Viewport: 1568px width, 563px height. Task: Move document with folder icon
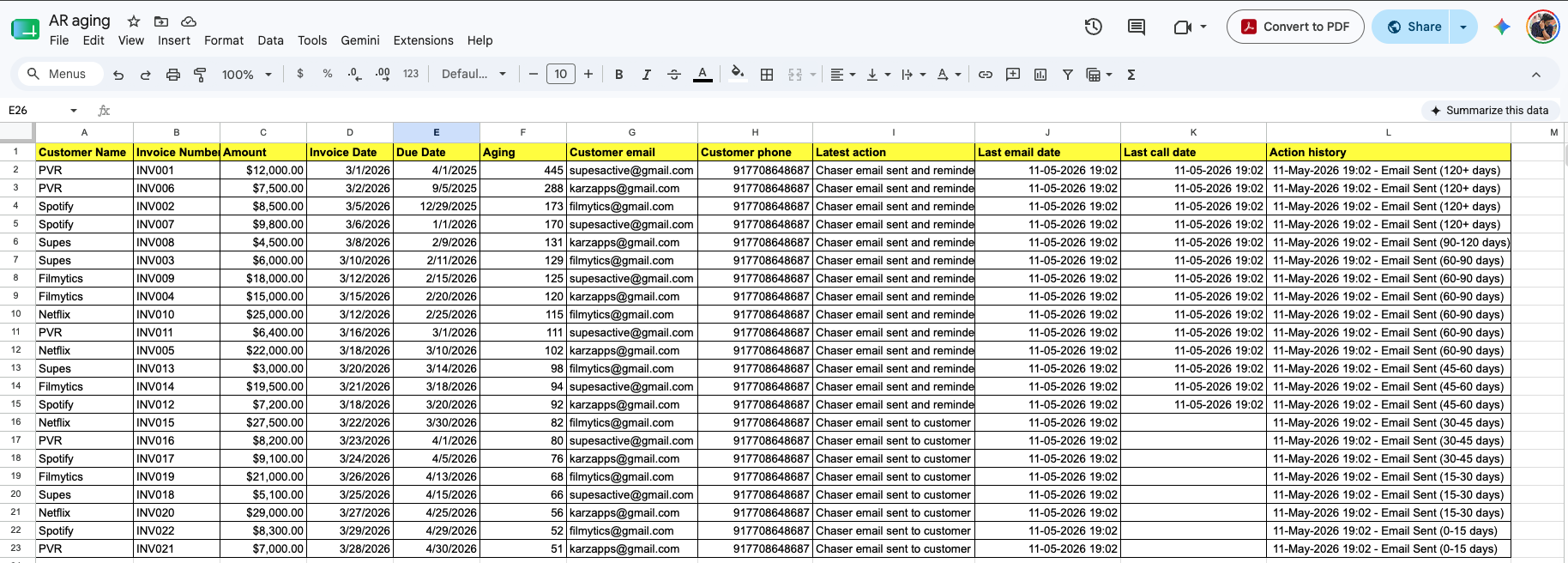pyautogui.click(x=161, y=21)
